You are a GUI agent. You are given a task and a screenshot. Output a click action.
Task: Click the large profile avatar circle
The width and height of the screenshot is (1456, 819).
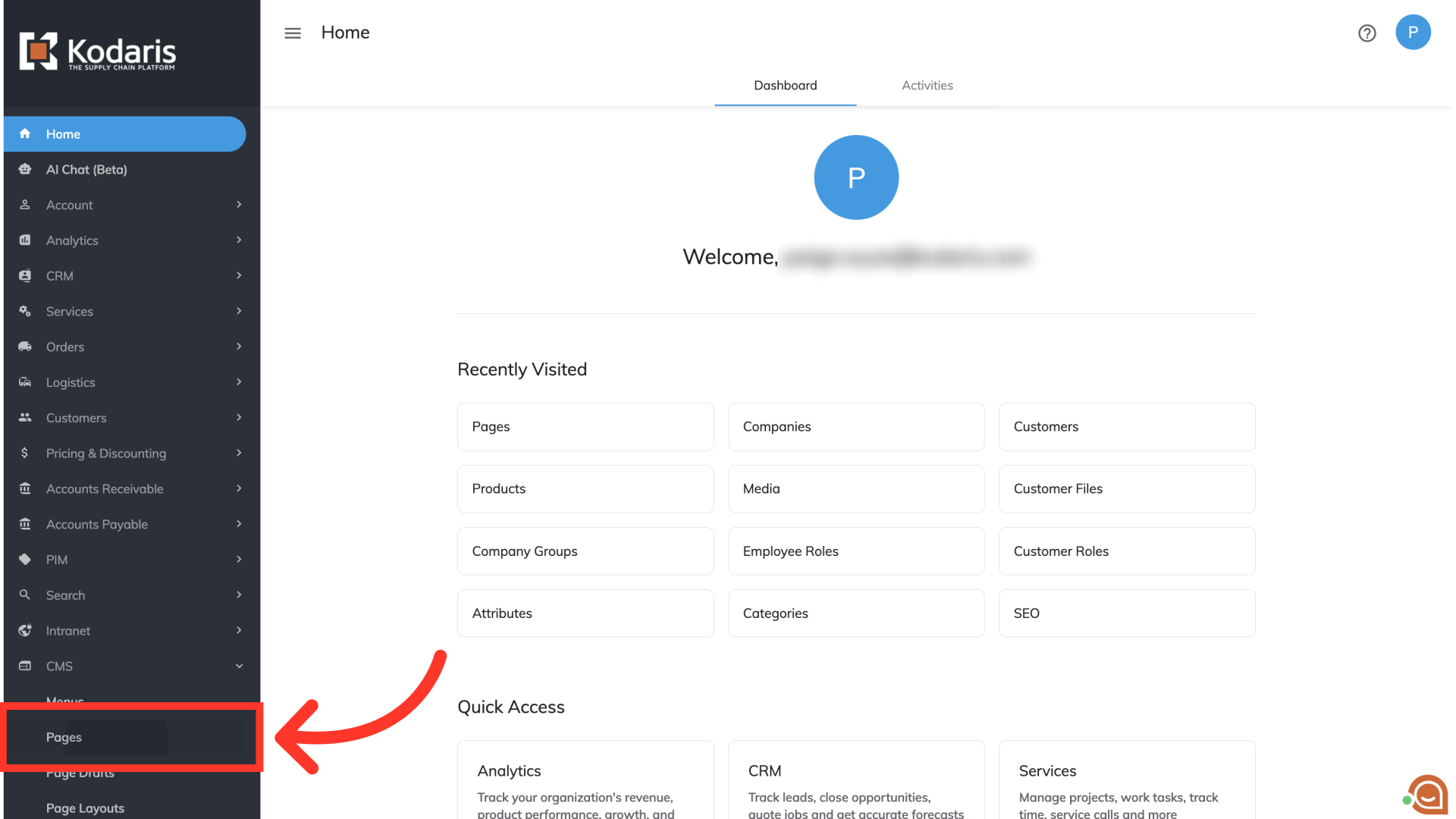coord(856,177)
